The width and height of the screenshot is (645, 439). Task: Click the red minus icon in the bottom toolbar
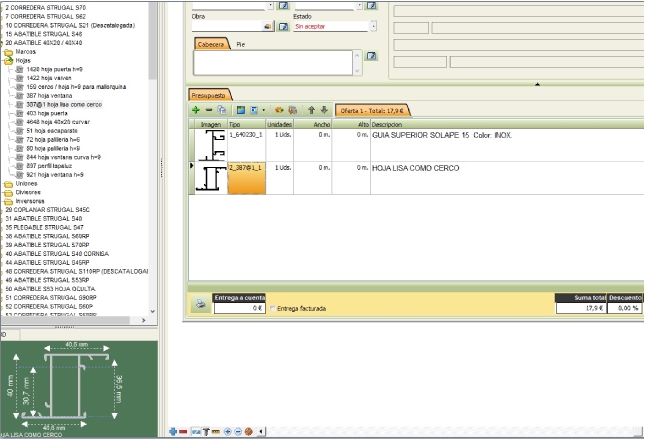coord(183,432)
